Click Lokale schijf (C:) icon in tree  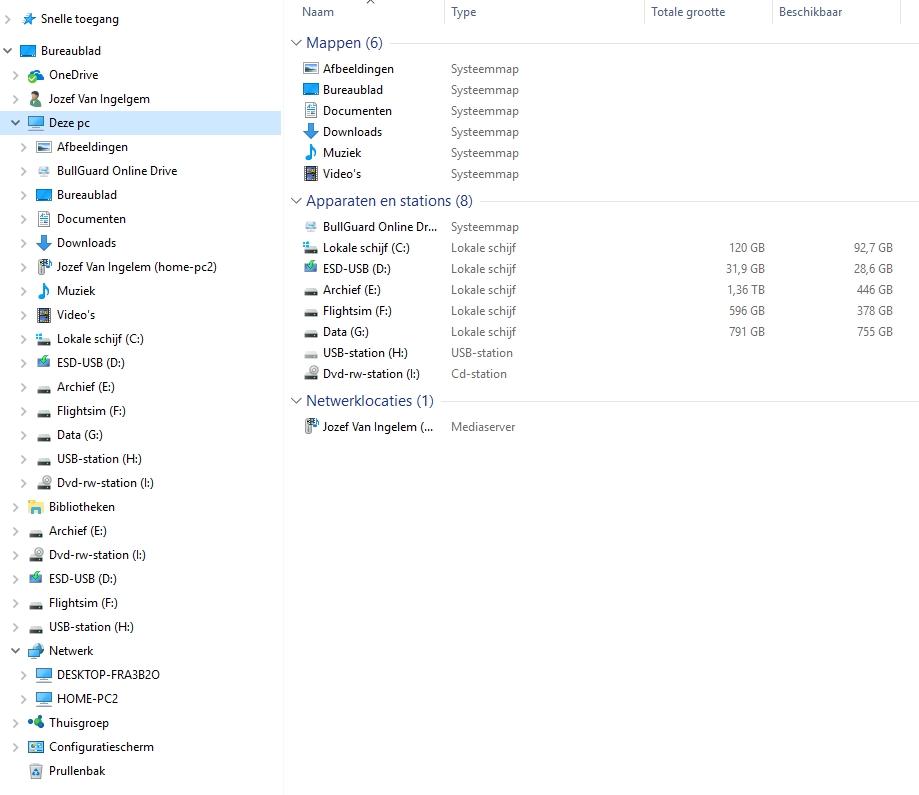[x=44, y=339]
